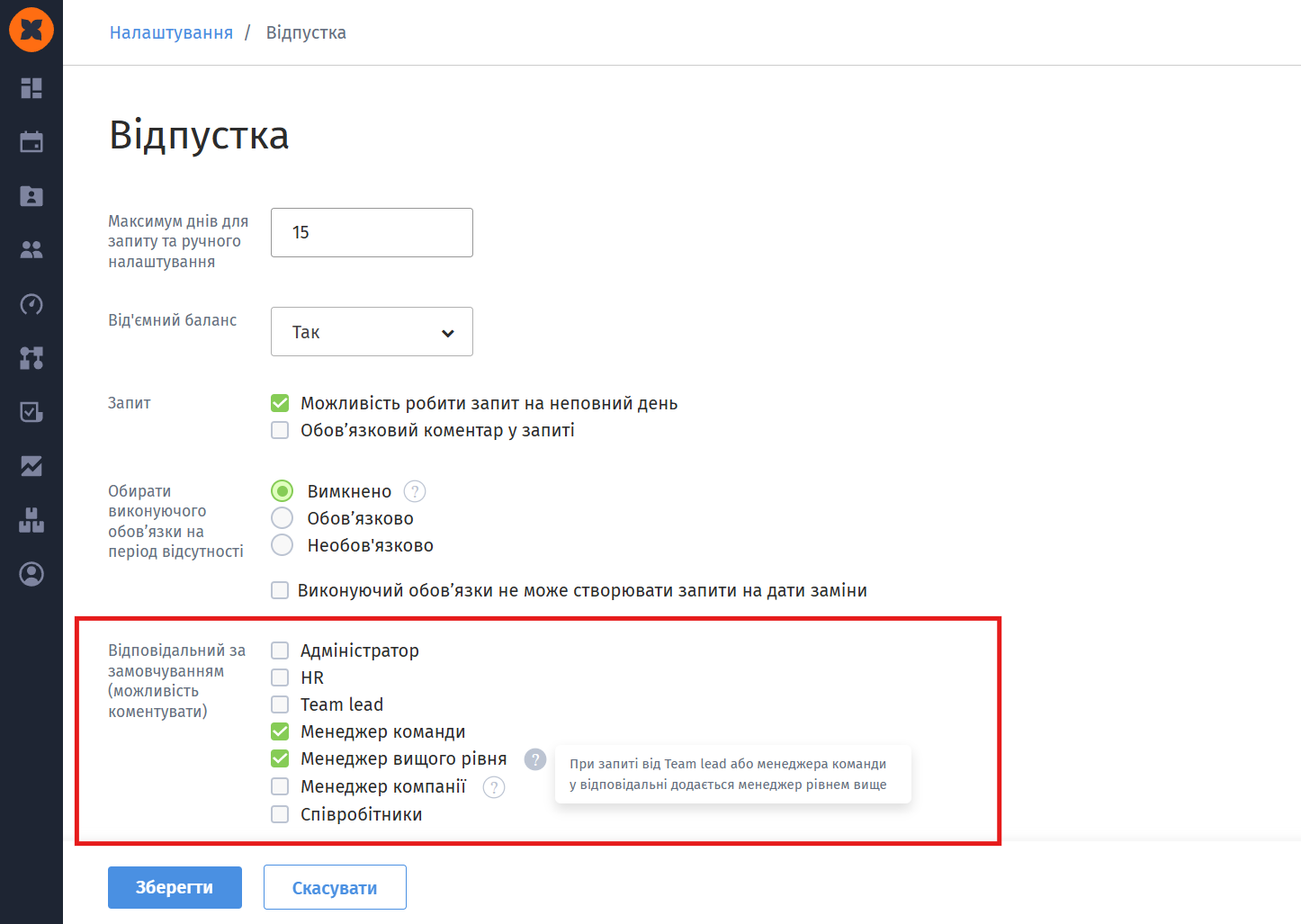
Task: Click help icon beside Менеджер компанії
Action: click(494, 787)
